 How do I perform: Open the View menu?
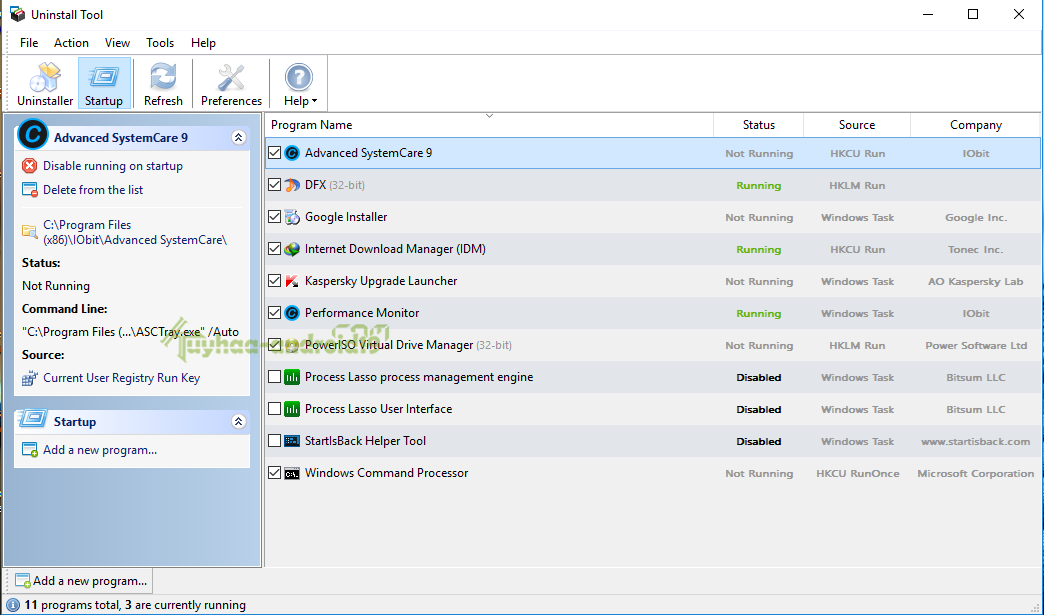pos(117,43)
